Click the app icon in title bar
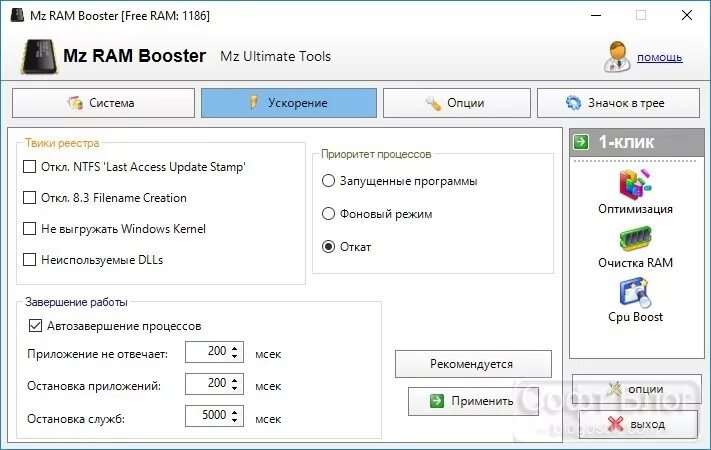 pos(17,15)
